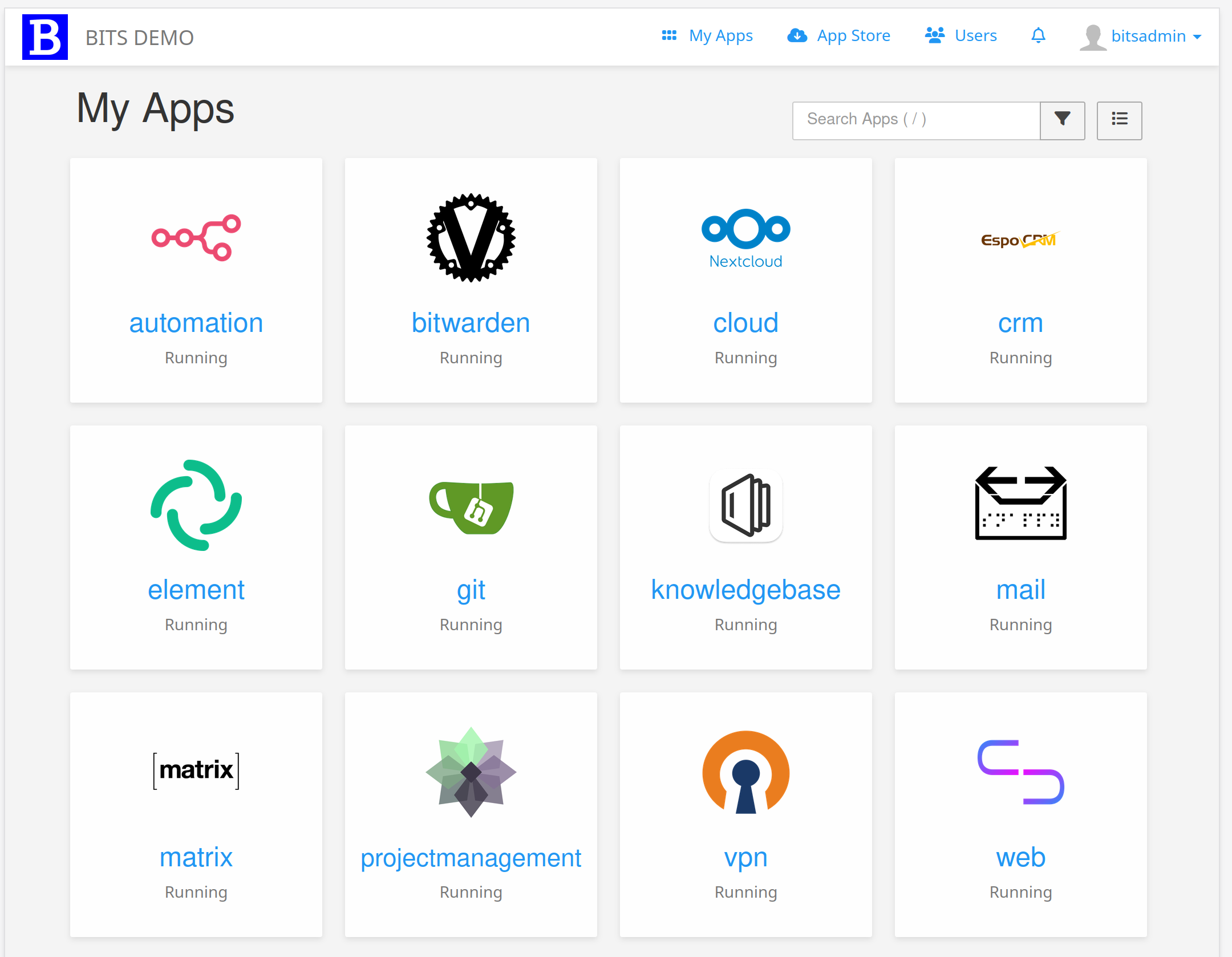Open the mail app link
Screen dimensions: 1232x957
tap(1021, 590)
